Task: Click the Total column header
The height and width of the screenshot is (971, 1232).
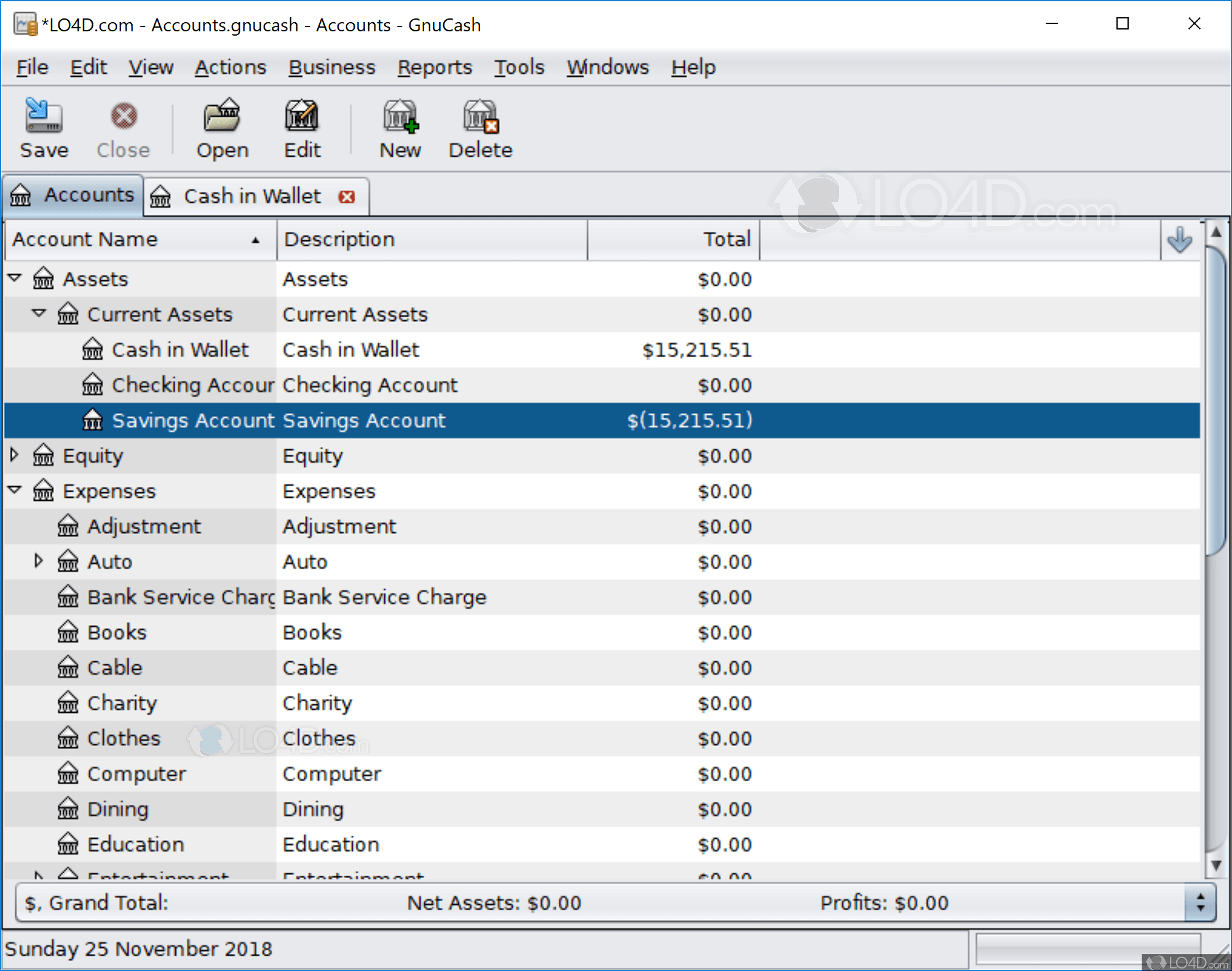Action: [673, 240]
